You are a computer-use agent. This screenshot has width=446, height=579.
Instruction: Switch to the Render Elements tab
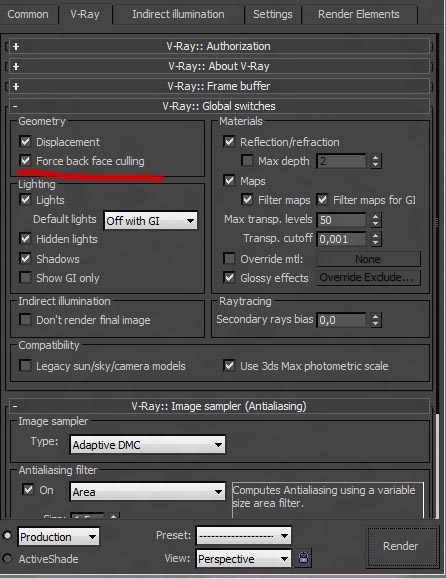pyautogui.click(x=358, y=14)
